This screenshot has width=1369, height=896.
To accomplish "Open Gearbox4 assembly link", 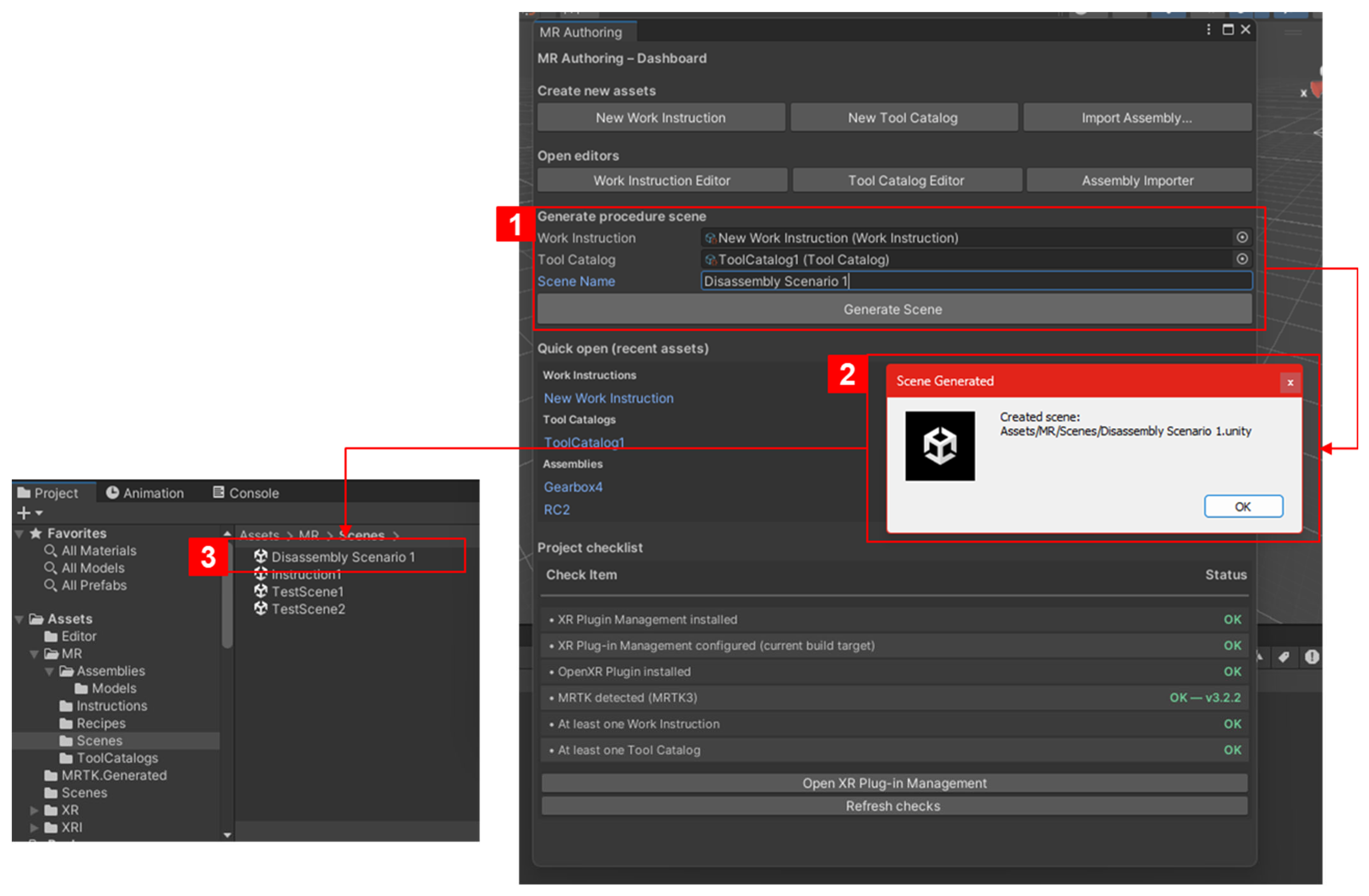I will pyautogui.click(x=574, y=487).
